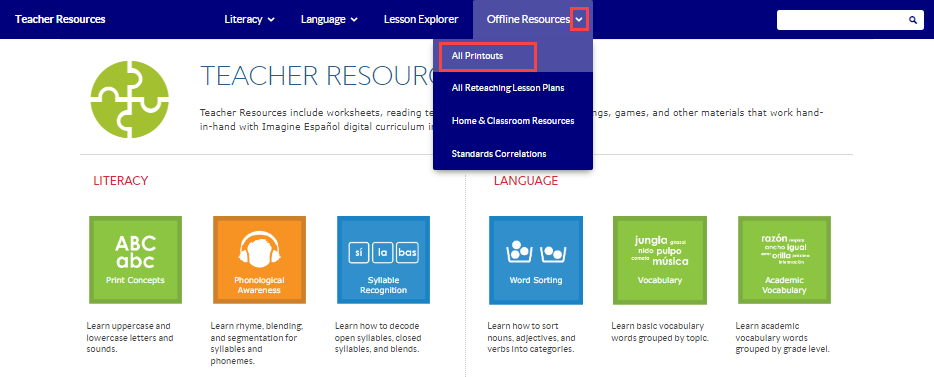The height and width of the screenshot is (377, 934).
Task: Open the Word Sorting tile
Action: click(x=536, y=260)
